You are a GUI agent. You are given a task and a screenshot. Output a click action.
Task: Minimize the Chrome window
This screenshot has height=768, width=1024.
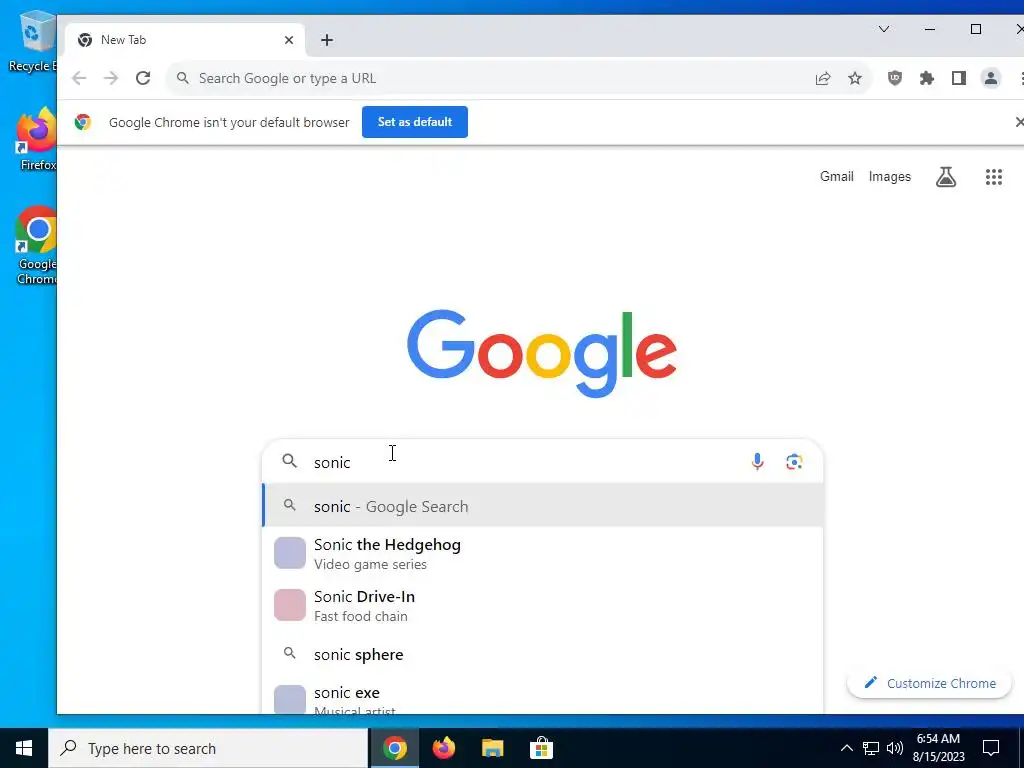coord(930,29)
